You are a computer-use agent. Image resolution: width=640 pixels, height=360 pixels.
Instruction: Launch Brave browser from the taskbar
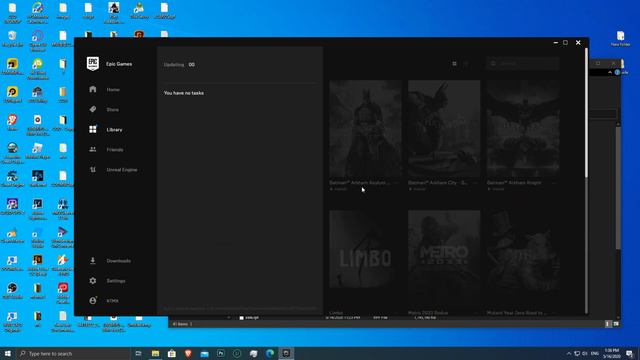188,353
